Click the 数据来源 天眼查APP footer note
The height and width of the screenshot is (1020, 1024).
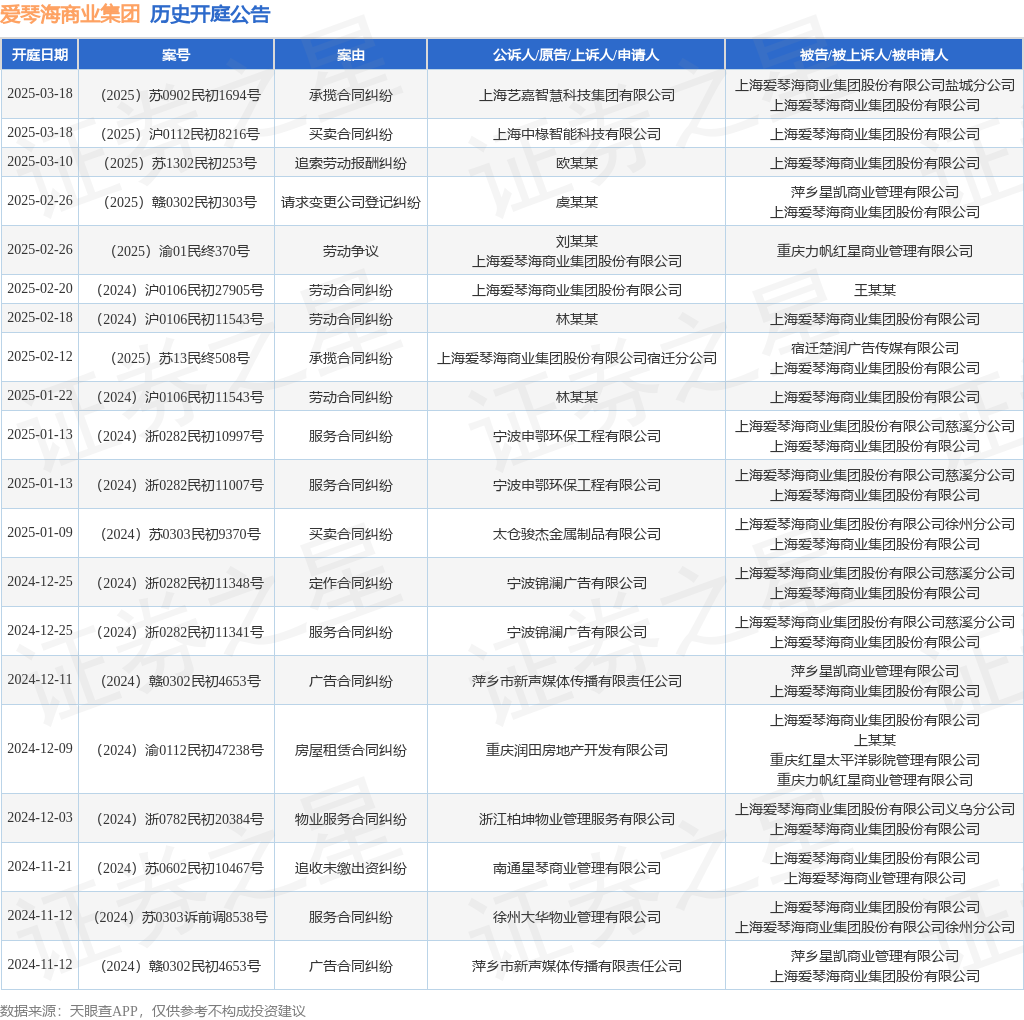[x=152, y=1012]
